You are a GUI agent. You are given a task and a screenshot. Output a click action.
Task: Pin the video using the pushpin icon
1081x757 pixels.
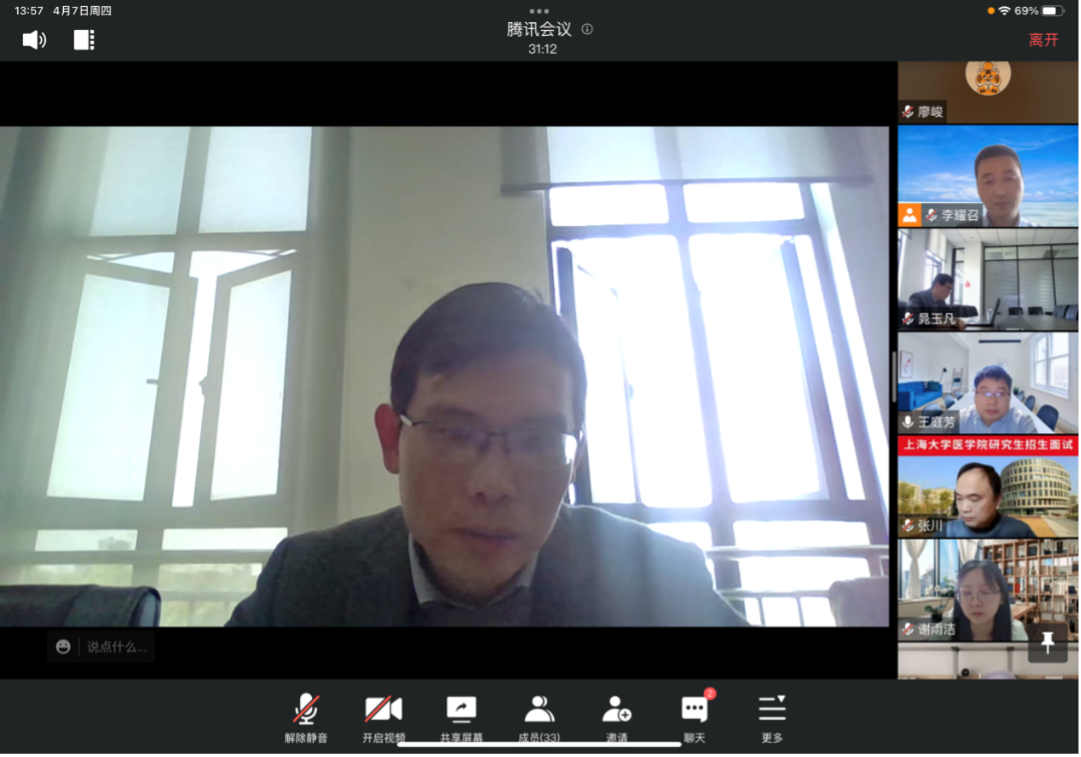click(x=1047, y=643)
